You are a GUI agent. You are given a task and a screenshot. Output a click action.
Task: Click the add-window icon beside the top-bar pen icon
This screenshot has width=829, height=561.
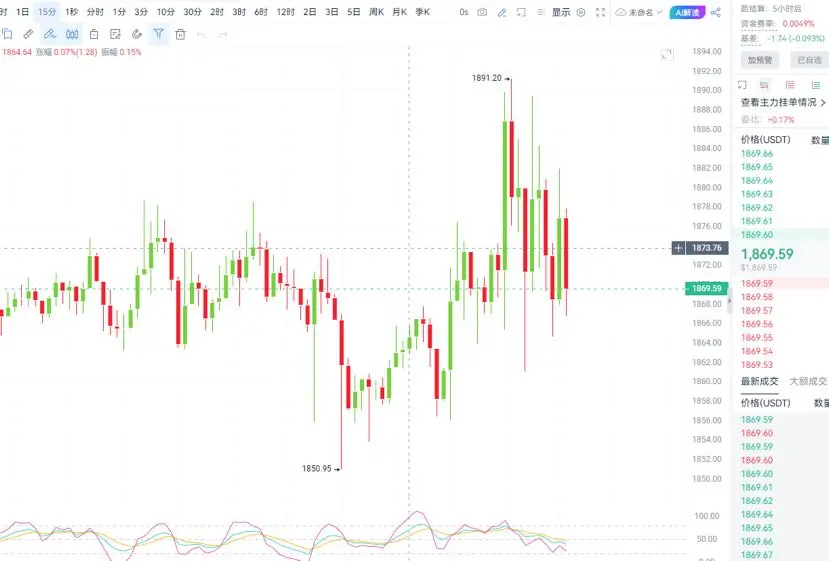tap(521, 12)
